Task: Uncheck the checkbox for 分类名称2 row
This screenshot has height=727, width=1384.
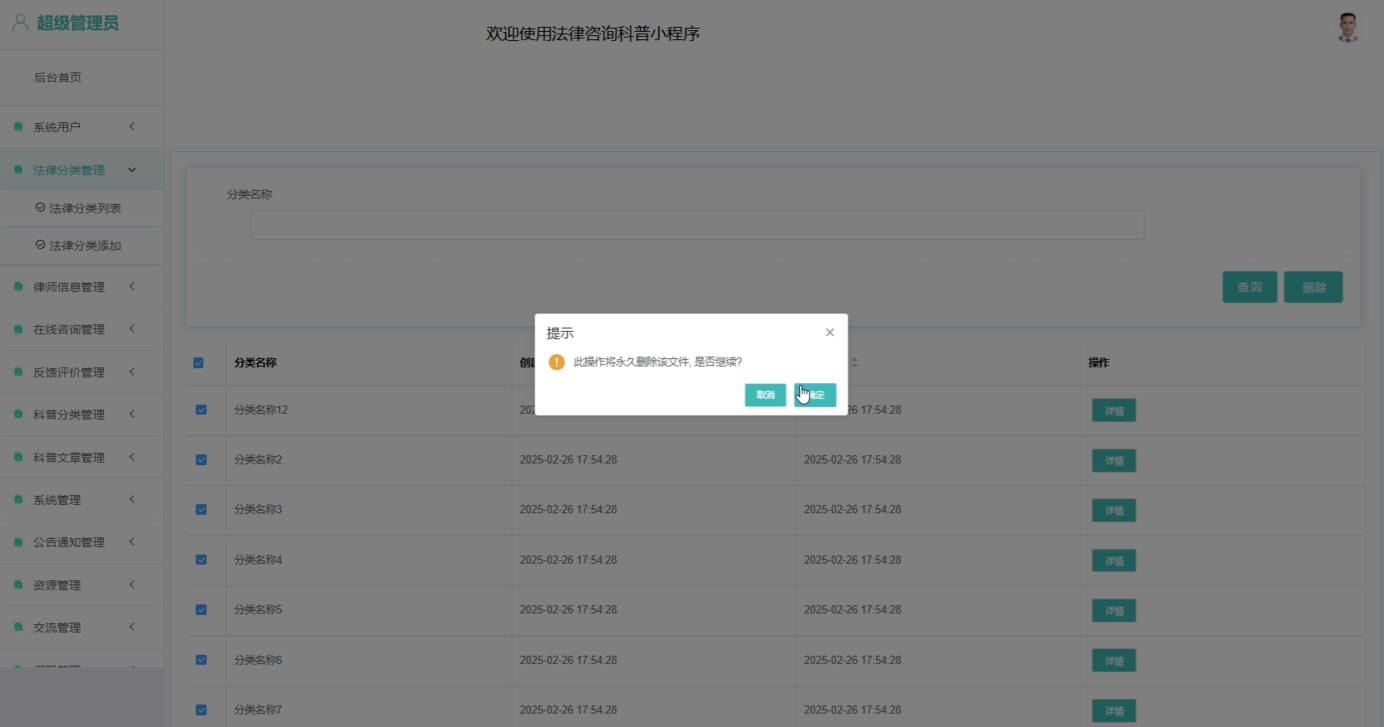Action: click(202, 460)
